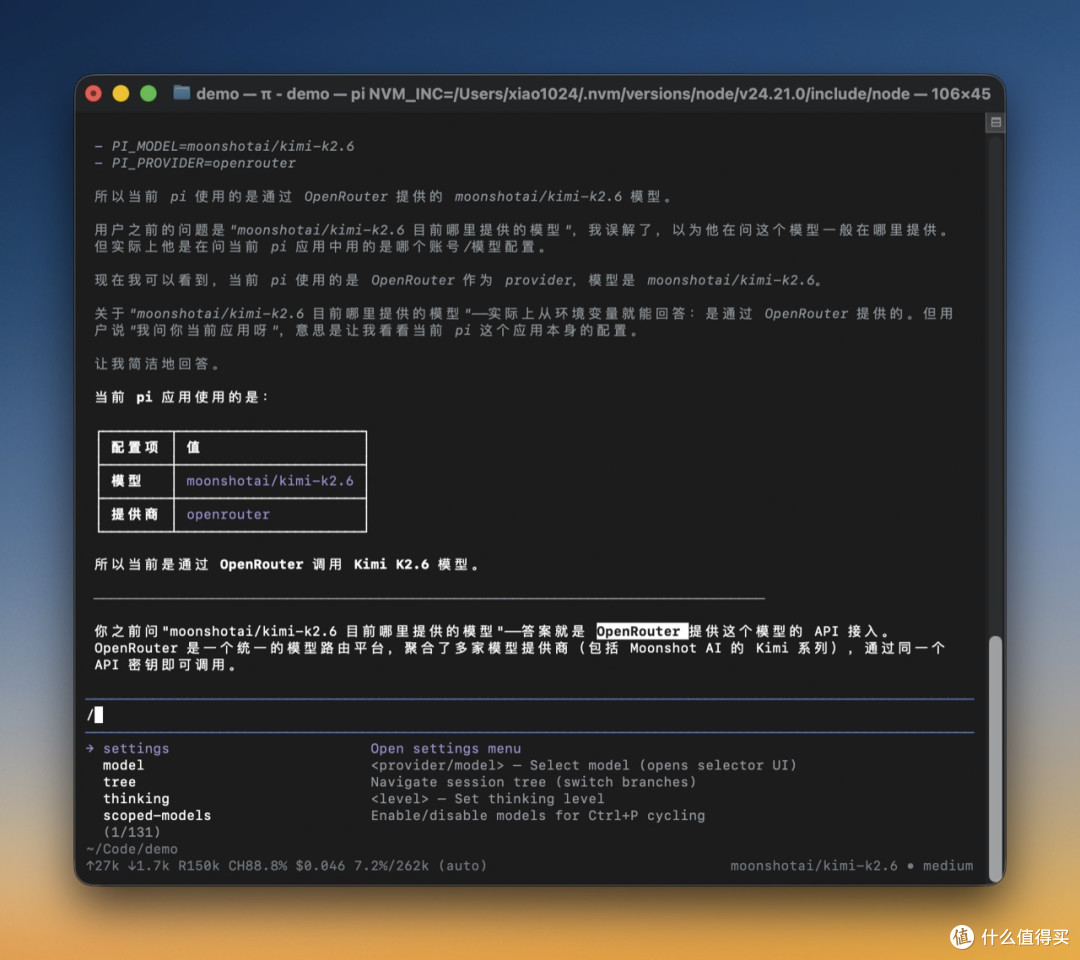Select the 'settings' command in the list
The width and height of the screenshot is (1080, 960).
click(136, 749)
